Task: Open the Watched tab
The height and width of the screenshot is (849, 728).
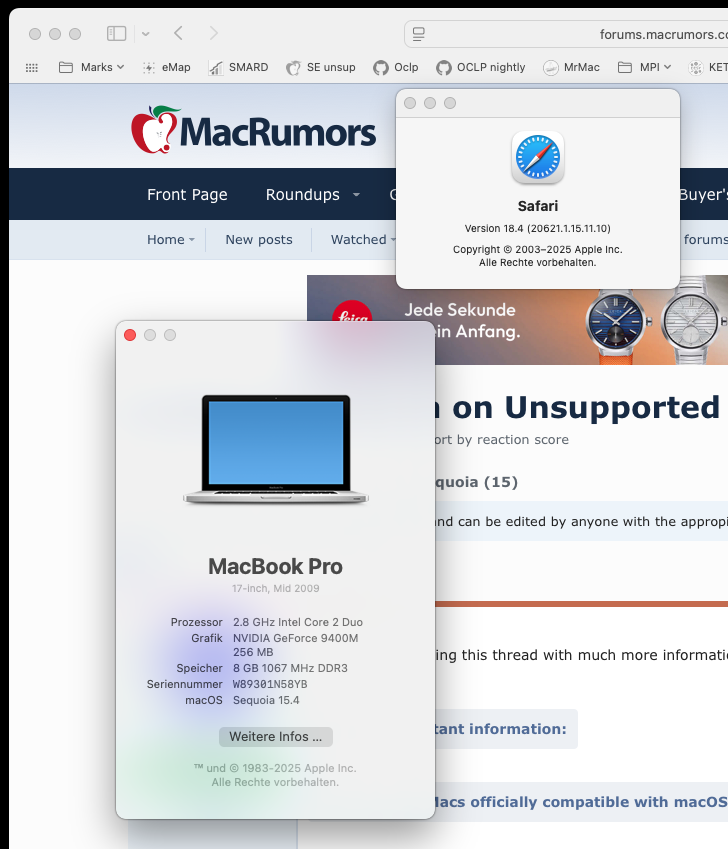Action: pos(359,239)
